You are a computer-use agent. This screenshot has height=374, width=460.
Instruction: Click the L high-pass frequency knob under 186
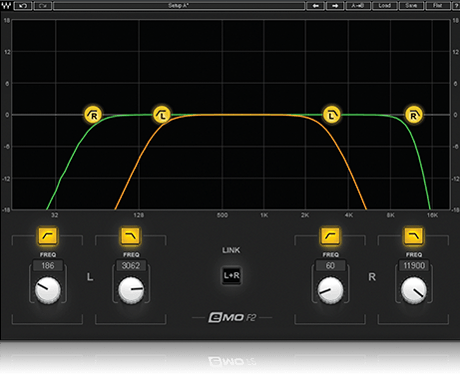48,290
